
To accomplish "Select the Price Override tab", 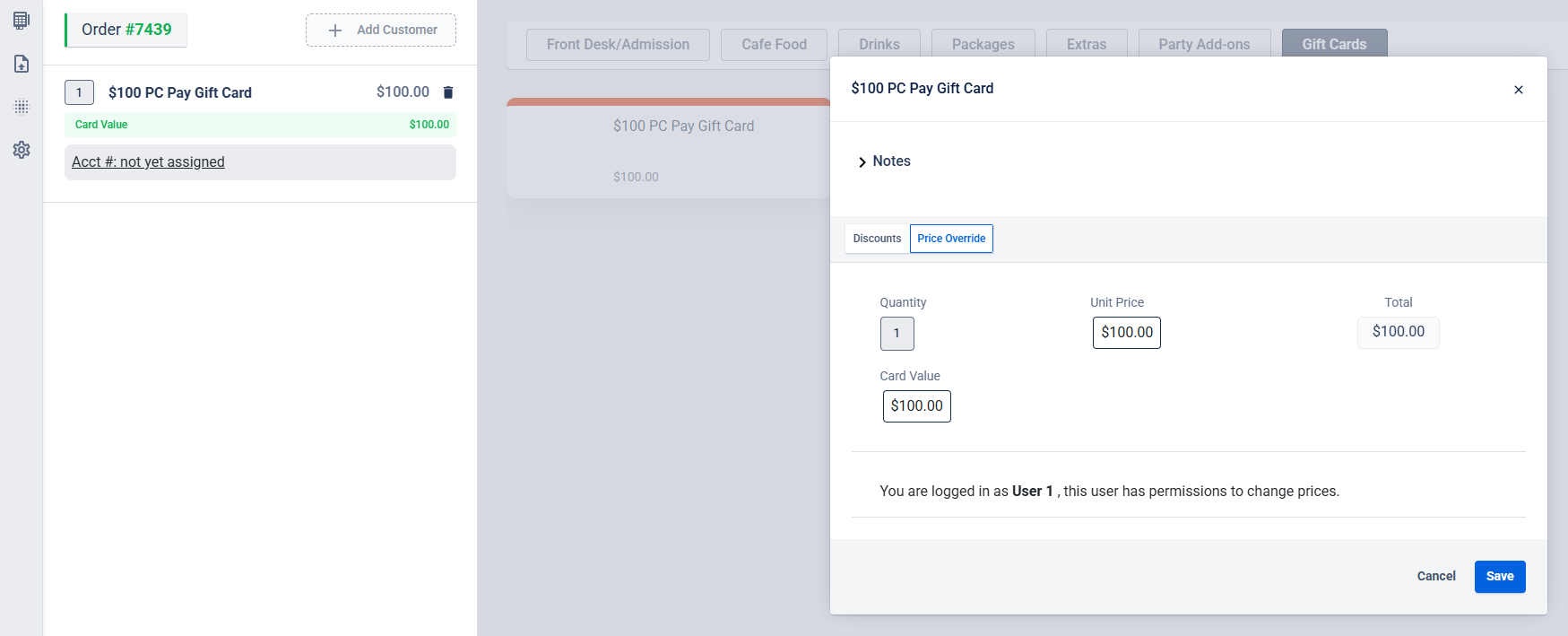I will (x=951, y=239).
